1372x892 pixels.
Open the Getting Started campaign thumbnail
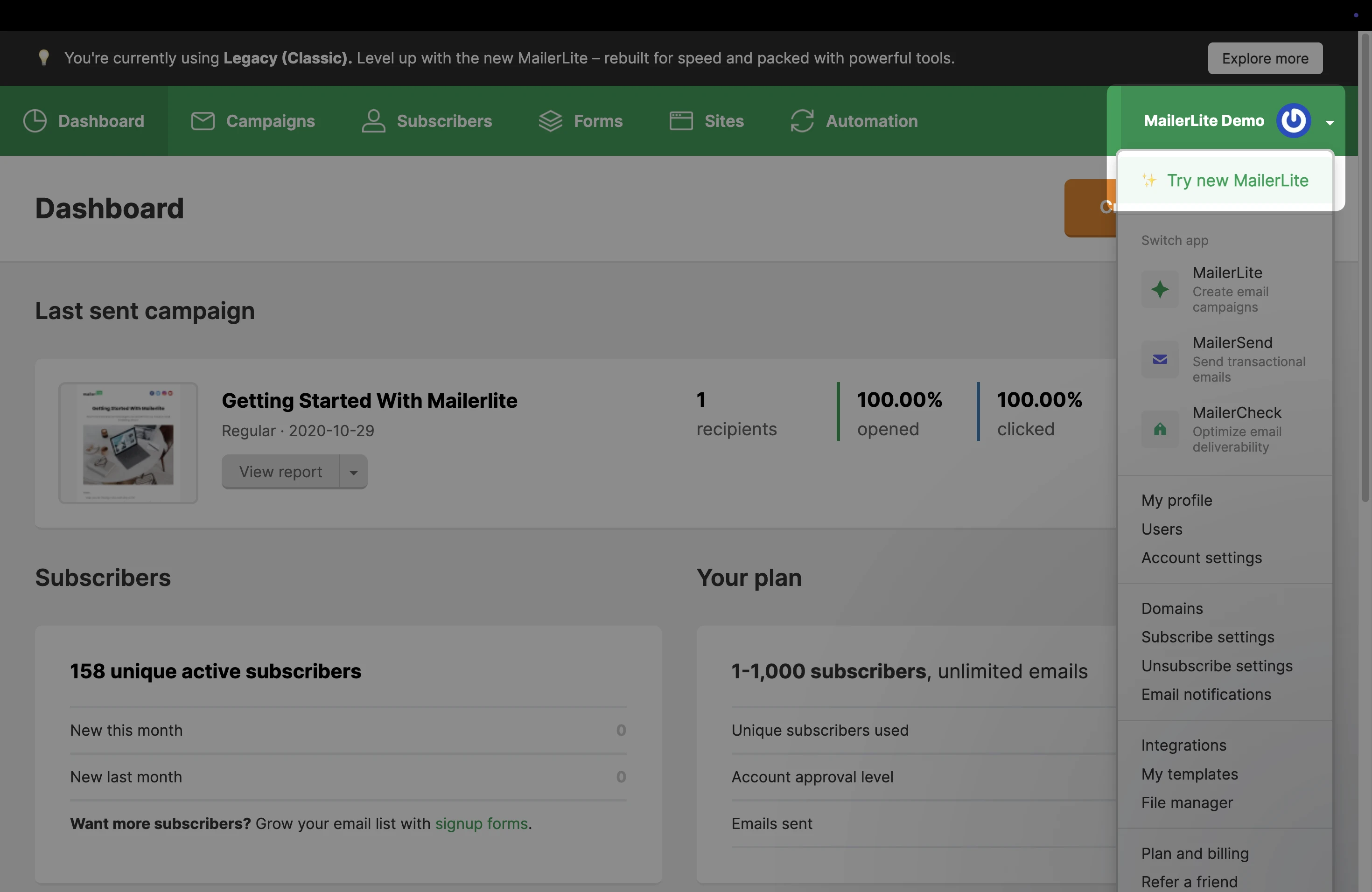tap(128, 443)
